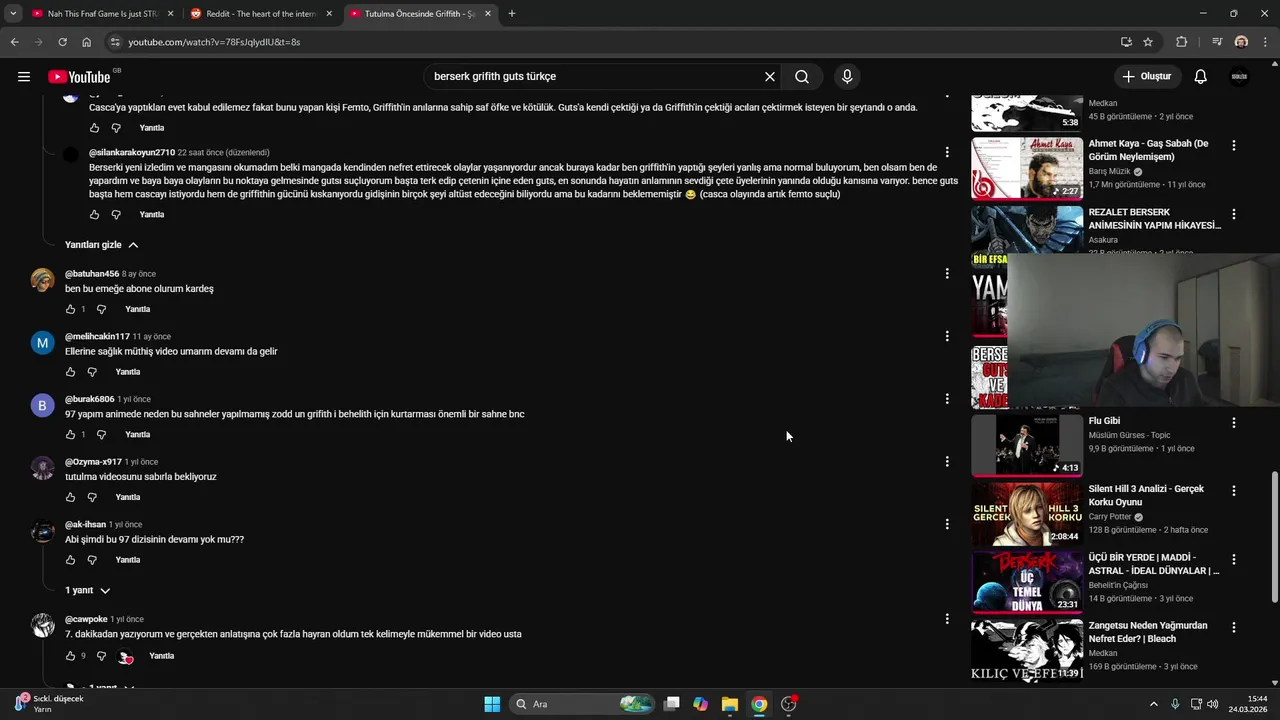1280x720 pixels.
Task: Open Chrome tab search dropdown arrow
Action: click(13, 14)
